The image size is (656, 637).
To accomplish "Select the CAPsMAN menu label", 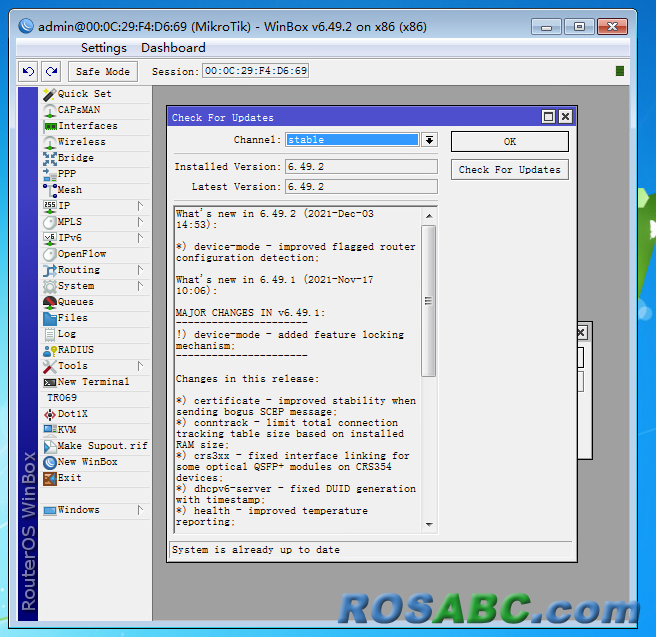I will coord(79,110).
